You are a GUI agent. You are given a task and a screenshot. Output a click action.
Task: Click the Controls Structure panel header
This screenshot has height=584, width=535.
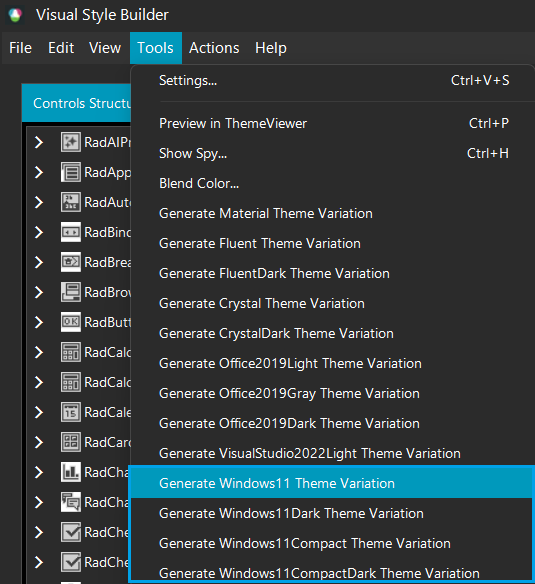tap(76, 103)
